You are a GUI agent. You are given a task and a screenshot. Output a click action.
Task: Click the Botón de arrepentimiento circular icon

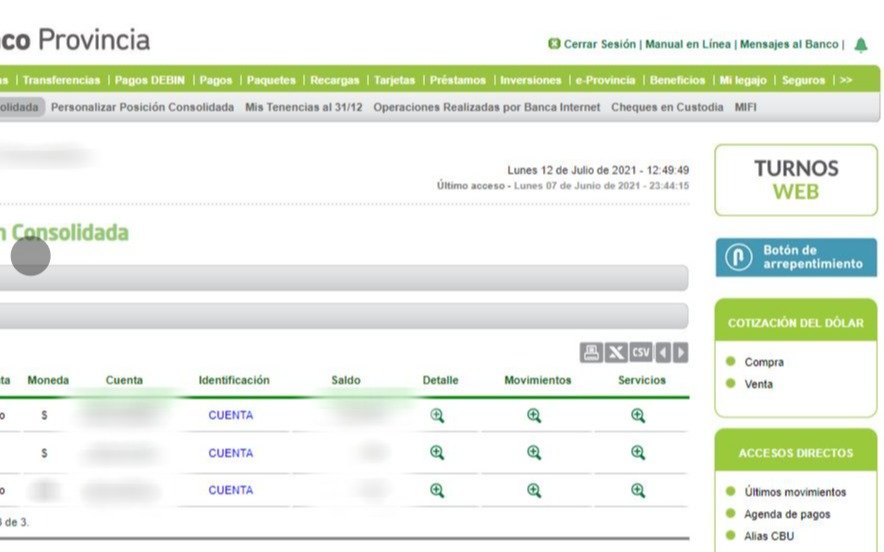[739, 257]
